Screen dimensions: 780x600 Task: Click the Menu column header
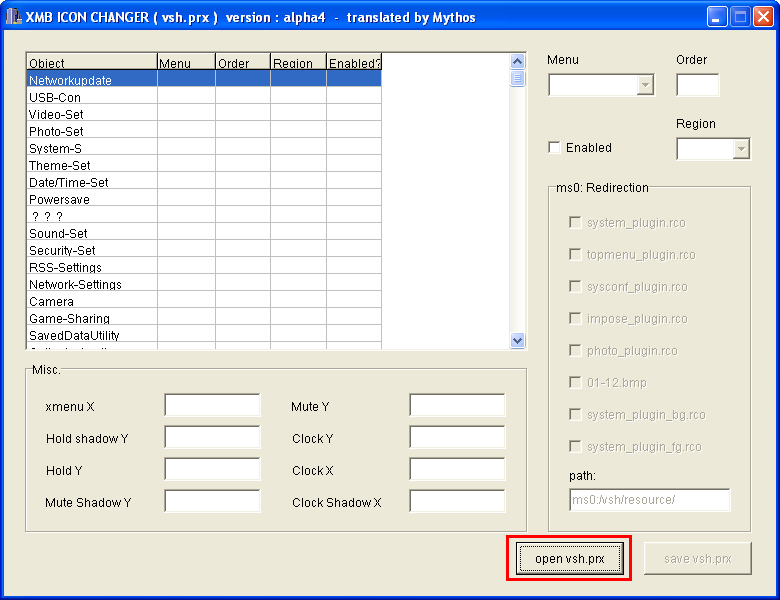click(187, 61)
